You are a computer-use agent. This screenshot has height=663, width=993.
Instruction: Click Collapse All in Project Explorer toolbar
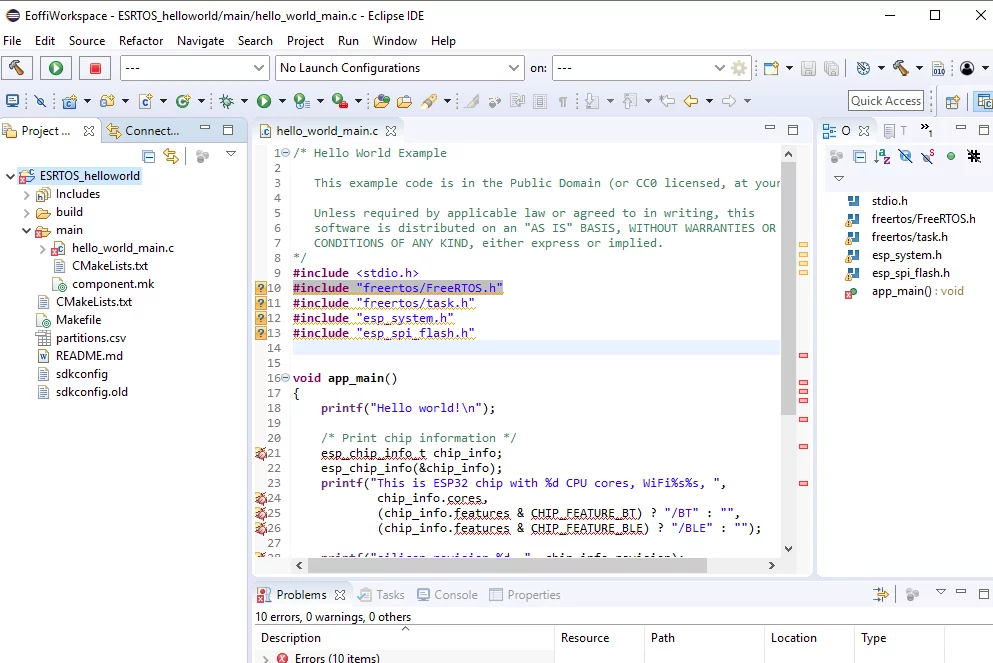[148, 156]
